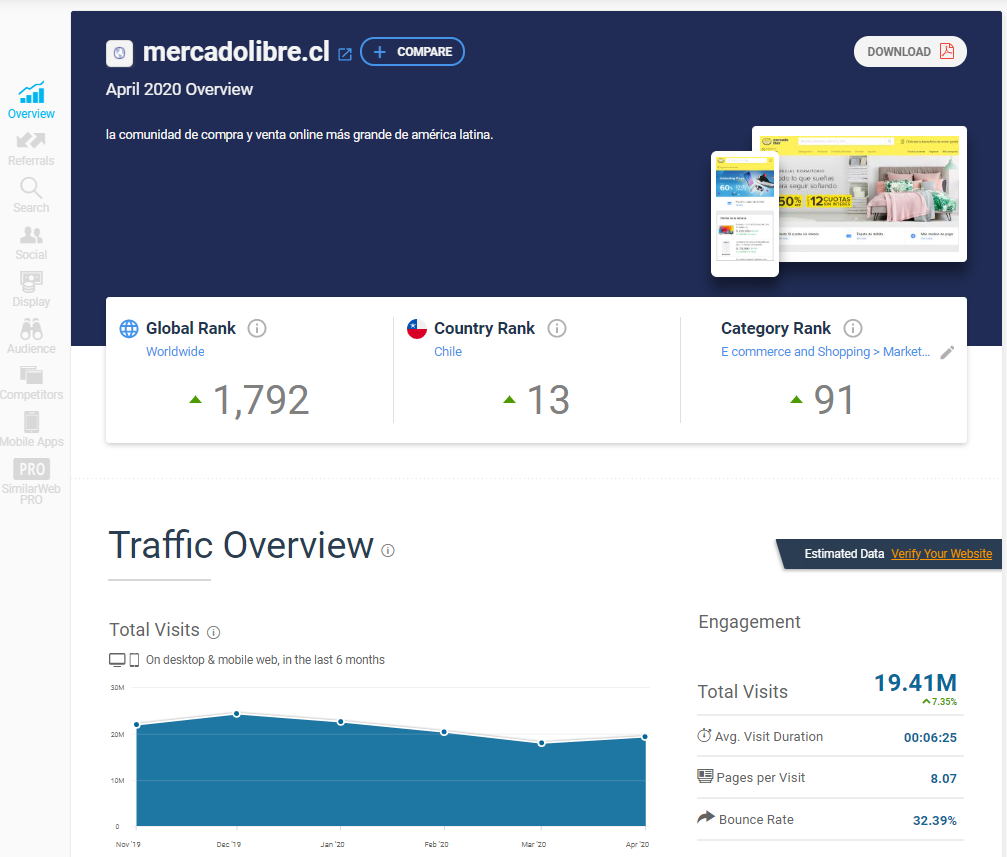Click the Bounce Rate value 32.39%
Image resolution: width=1007 pixels, height=857 pixels.
click(934, 820)
